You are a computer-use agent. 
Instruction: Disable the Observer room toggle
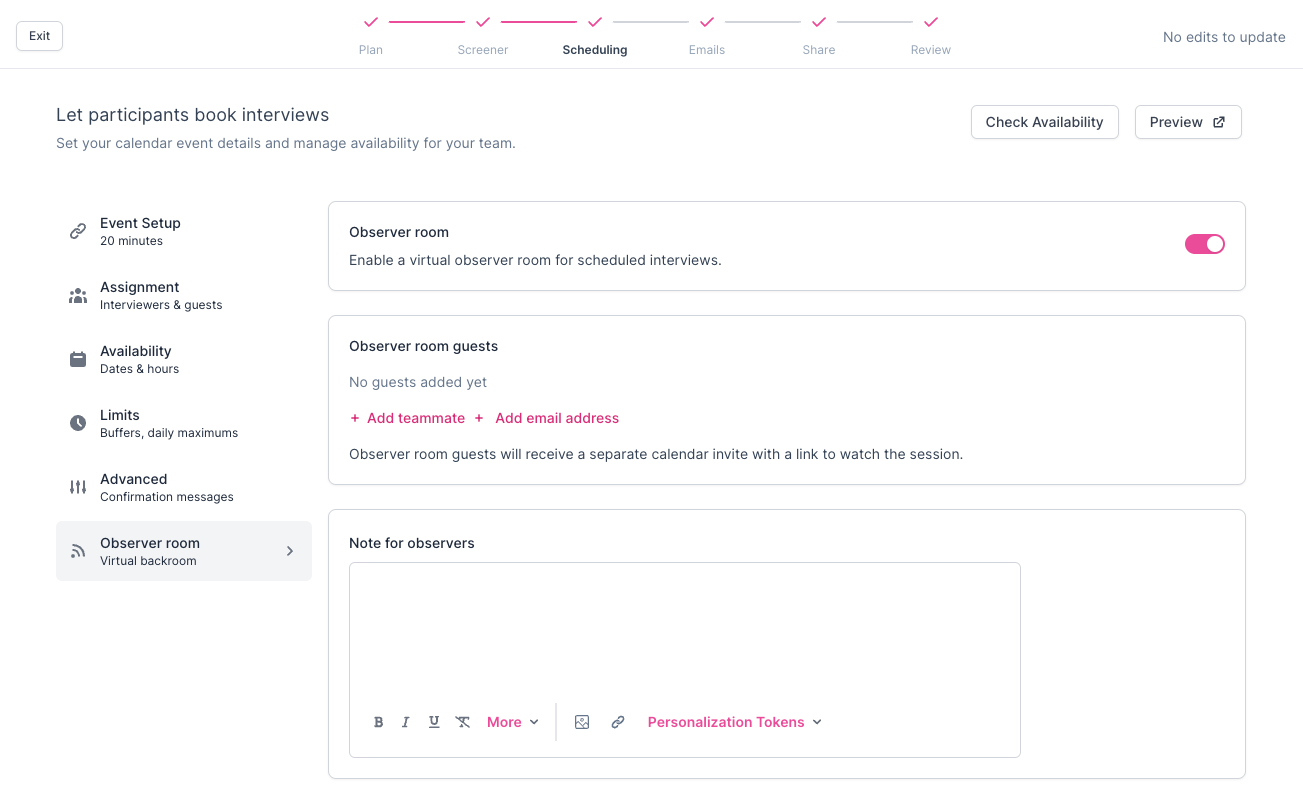1204,244
